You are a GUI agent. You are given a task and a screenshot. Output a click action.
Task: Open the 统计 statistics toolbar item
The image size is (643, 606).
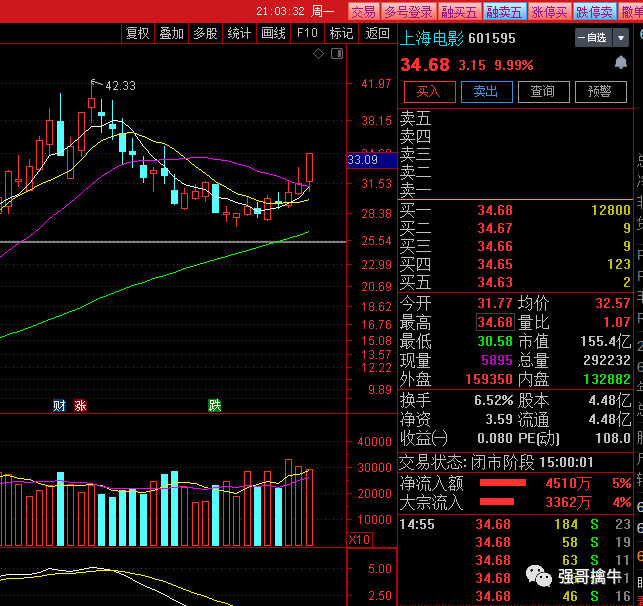click(239, 33)
